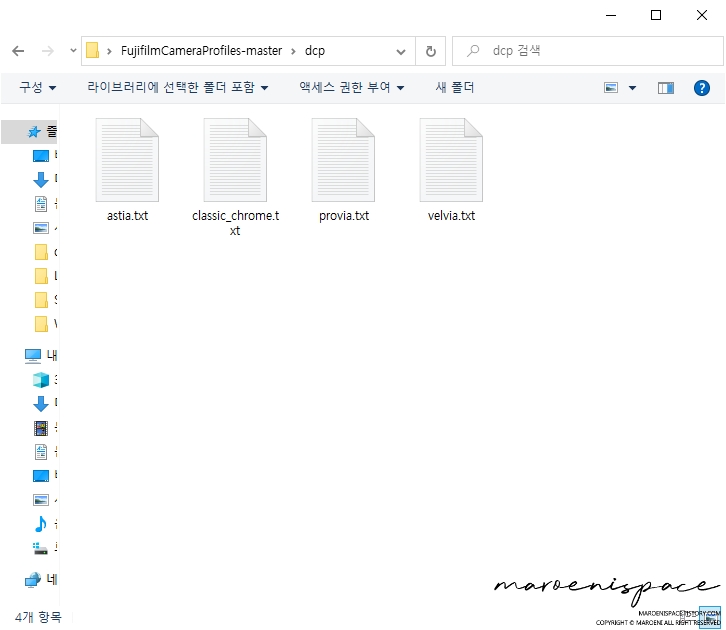Screen dimensions: 726x630
Task: Select This PC monitor icon in sidebar
Action: click(33, 356)
